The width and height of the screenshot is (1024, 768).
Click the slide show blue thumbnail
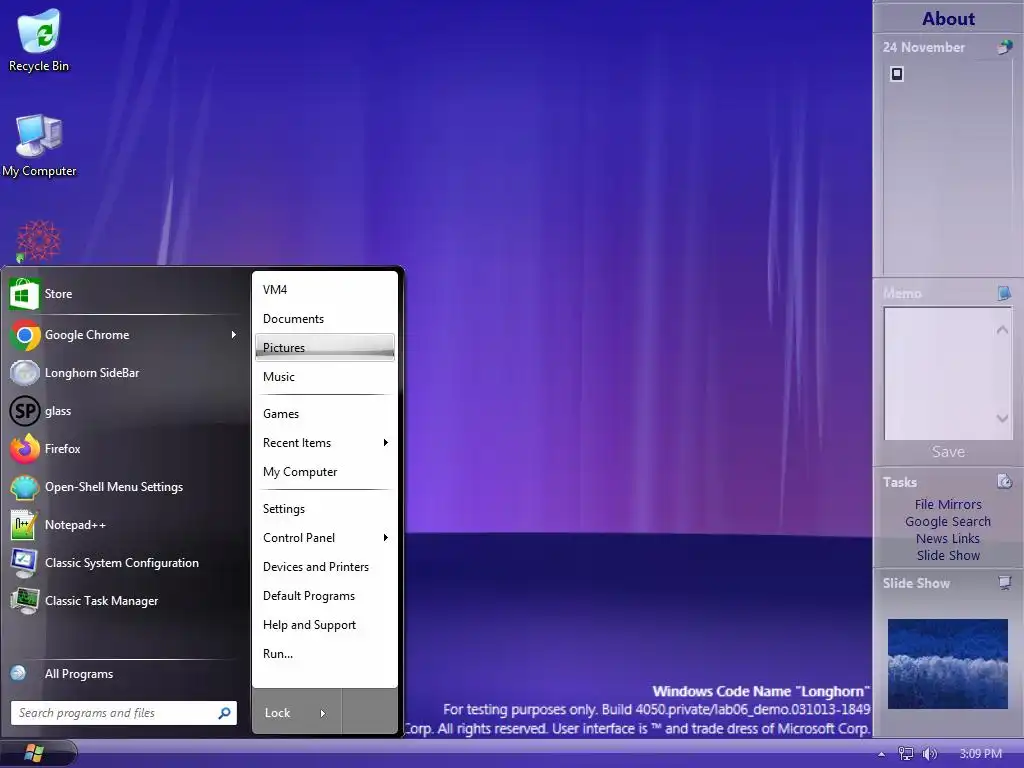948,664
